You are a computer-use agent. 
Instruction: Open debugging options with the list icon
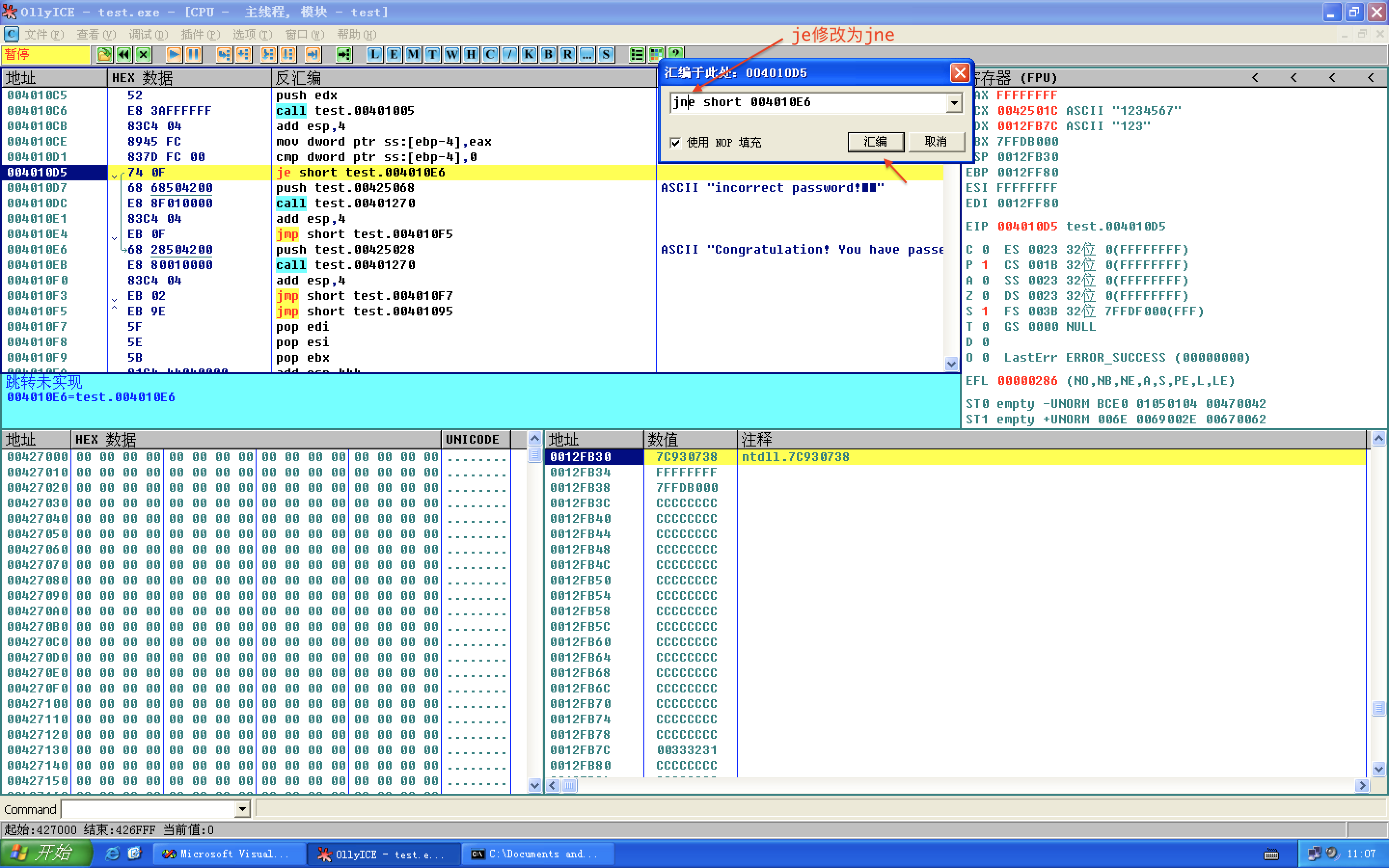pos(637,54)
